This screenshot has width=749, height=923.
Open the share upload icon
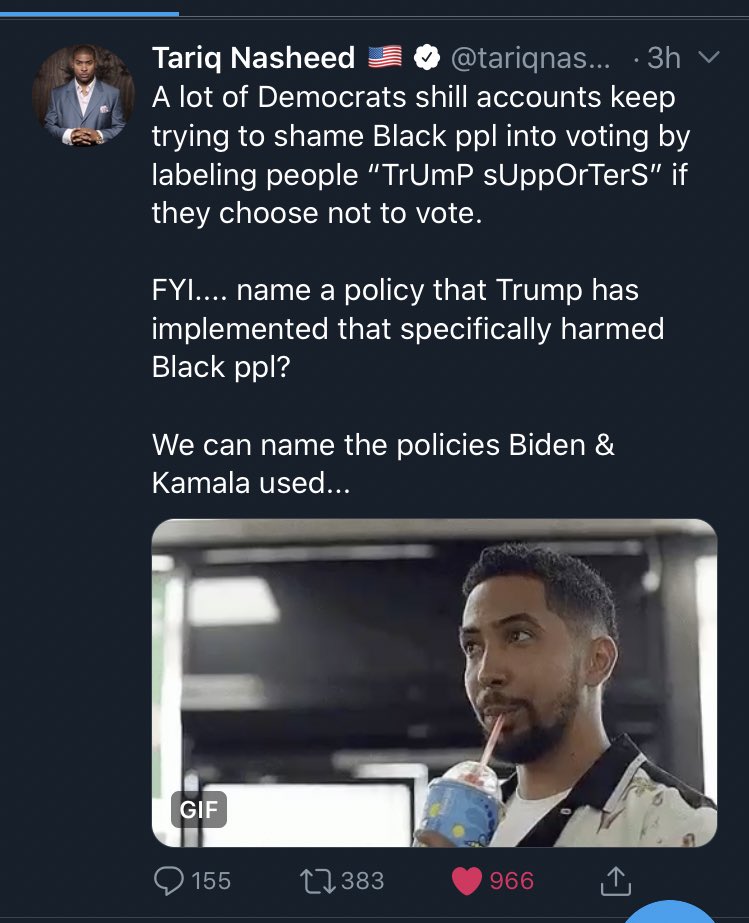tap(615, 881)
